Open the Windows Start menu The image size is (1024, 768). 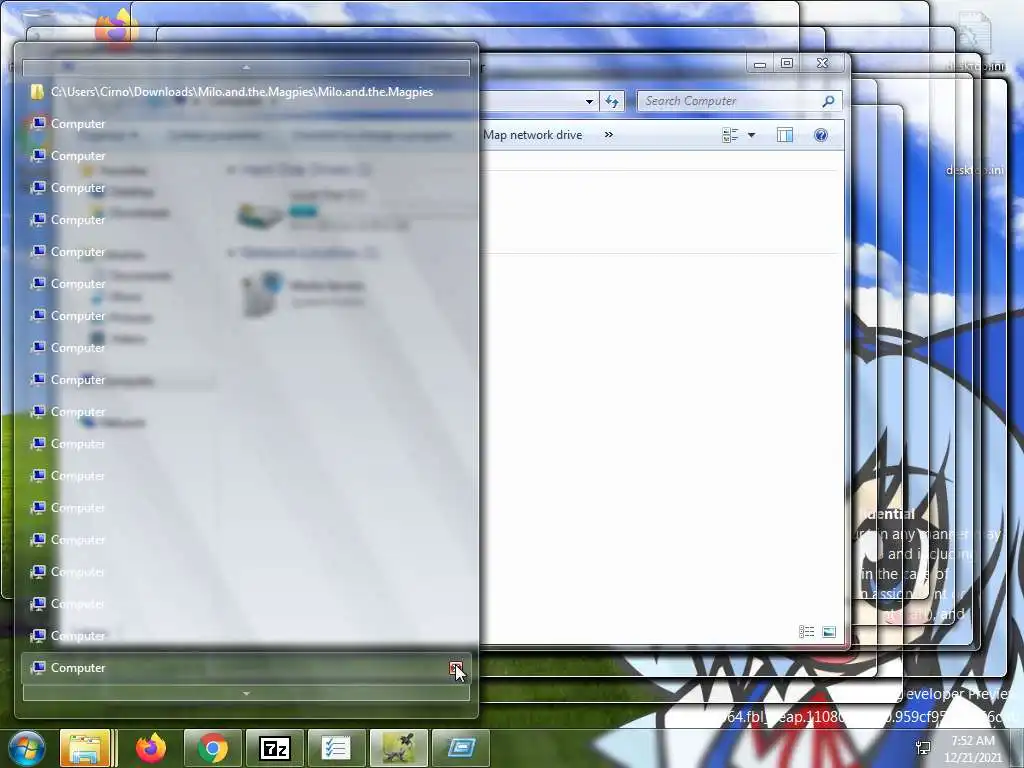[26, 748]
